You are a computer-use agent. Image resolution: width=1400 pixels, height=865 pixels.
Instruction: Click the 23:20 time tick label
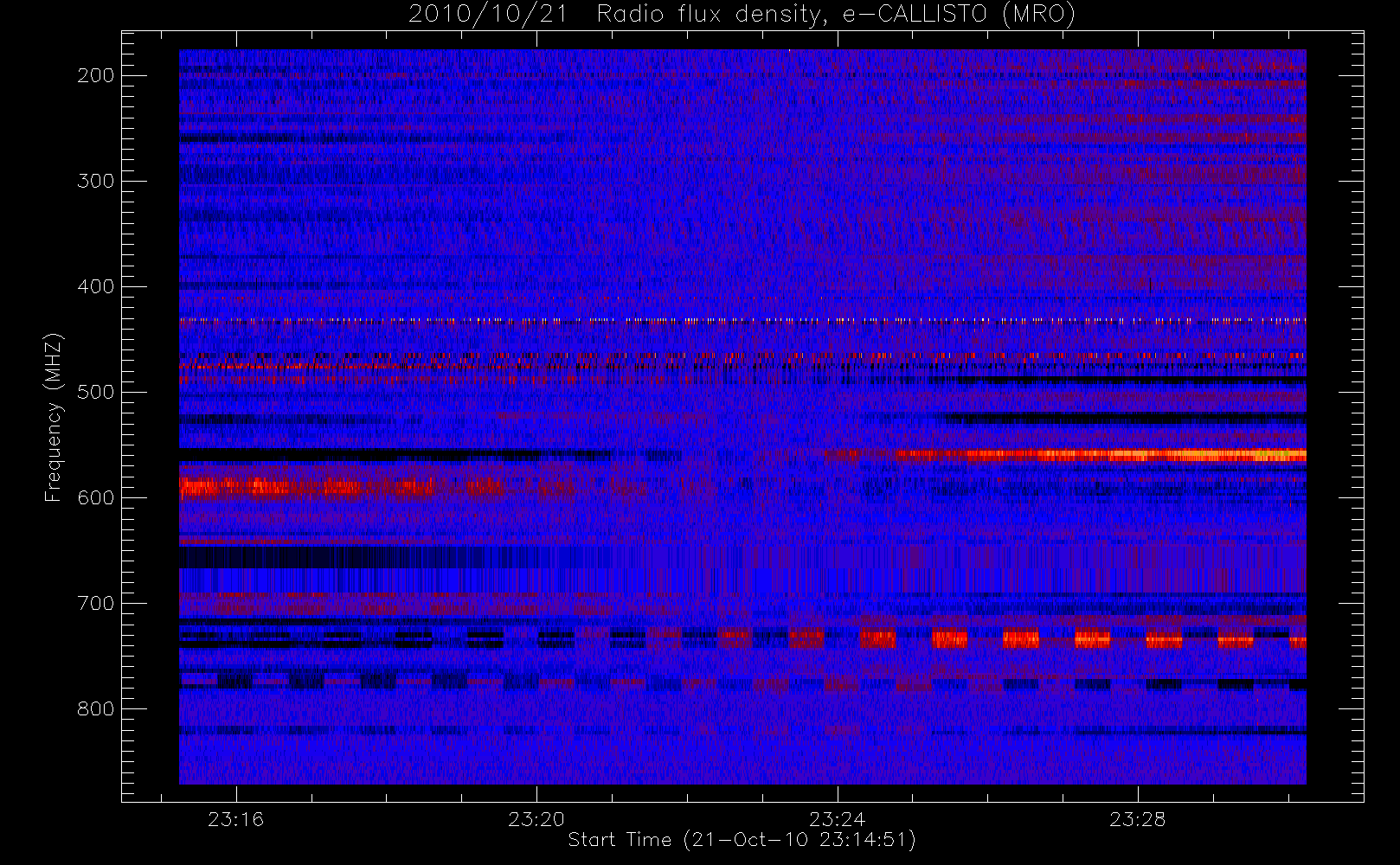536,819
